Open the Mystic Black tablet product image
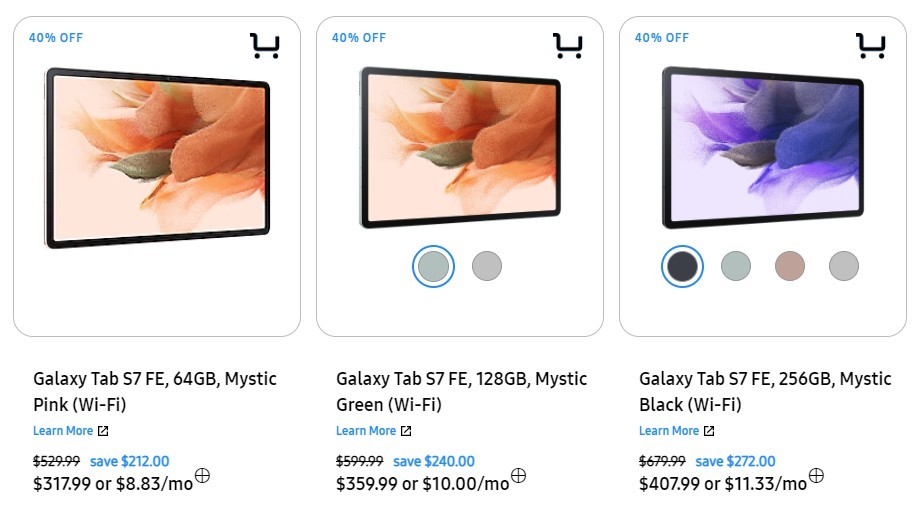 tap(762, 147)
